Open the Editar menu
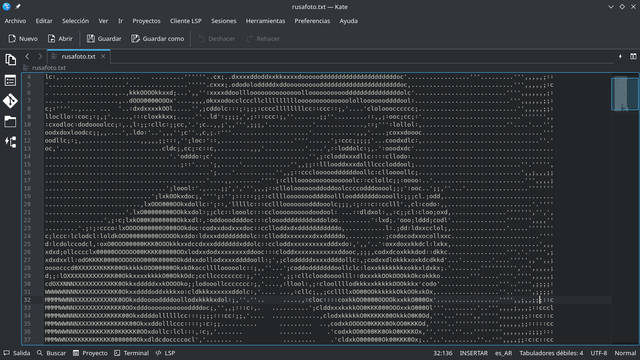Image resolution: width=640 pixels, height=360 pixels. pos(44,21)
